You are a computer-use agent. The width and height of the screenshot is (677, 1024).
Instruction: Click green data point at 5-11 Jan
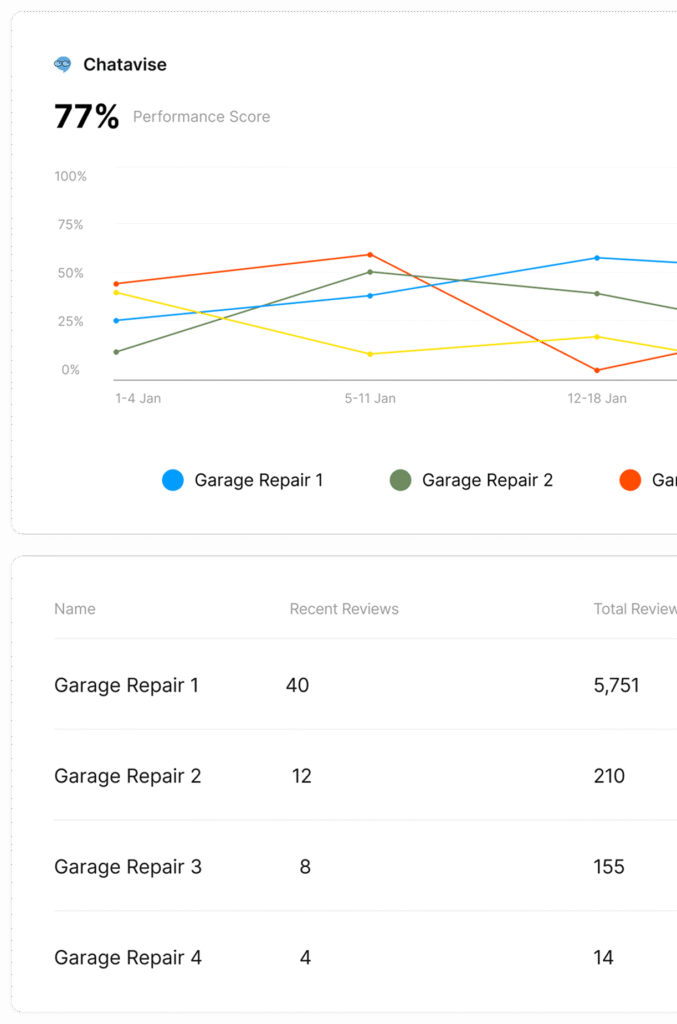coord(370,272)
